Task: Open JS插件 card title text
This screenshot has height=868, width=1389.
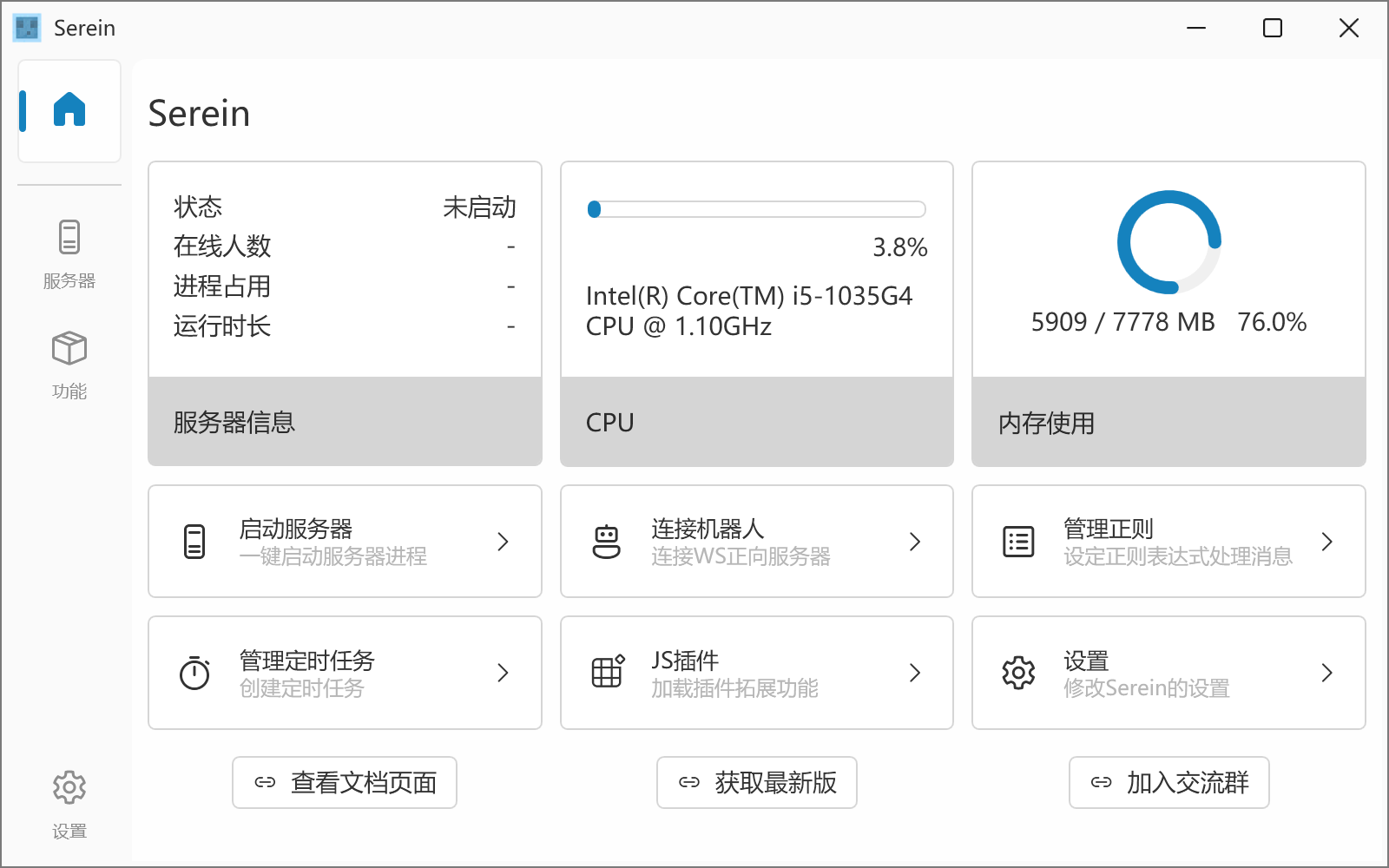Action: click(685, 661)
